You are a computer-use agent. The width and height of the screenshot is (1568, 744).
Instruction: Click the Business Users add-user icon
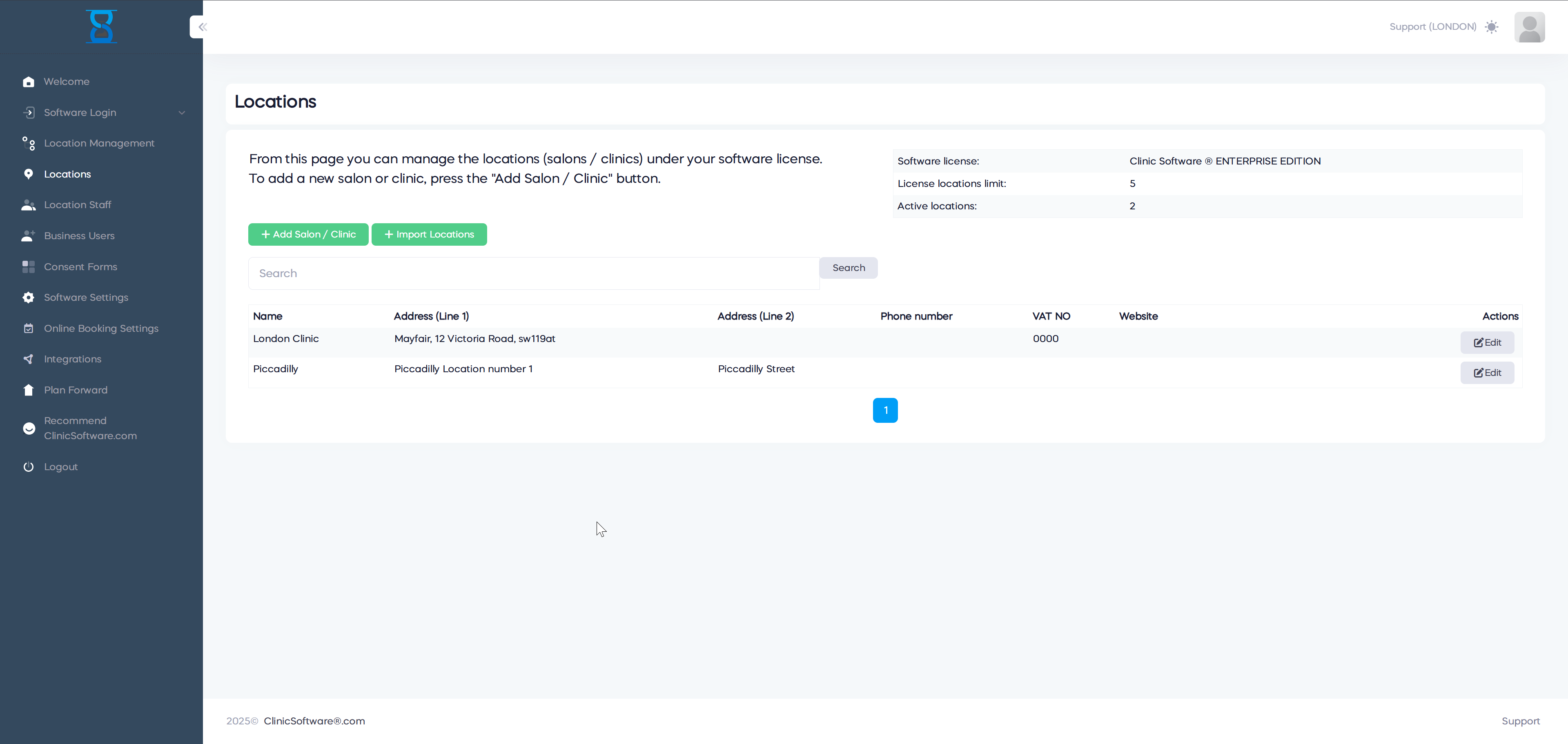pyautogui.click(x=29, y=236)
